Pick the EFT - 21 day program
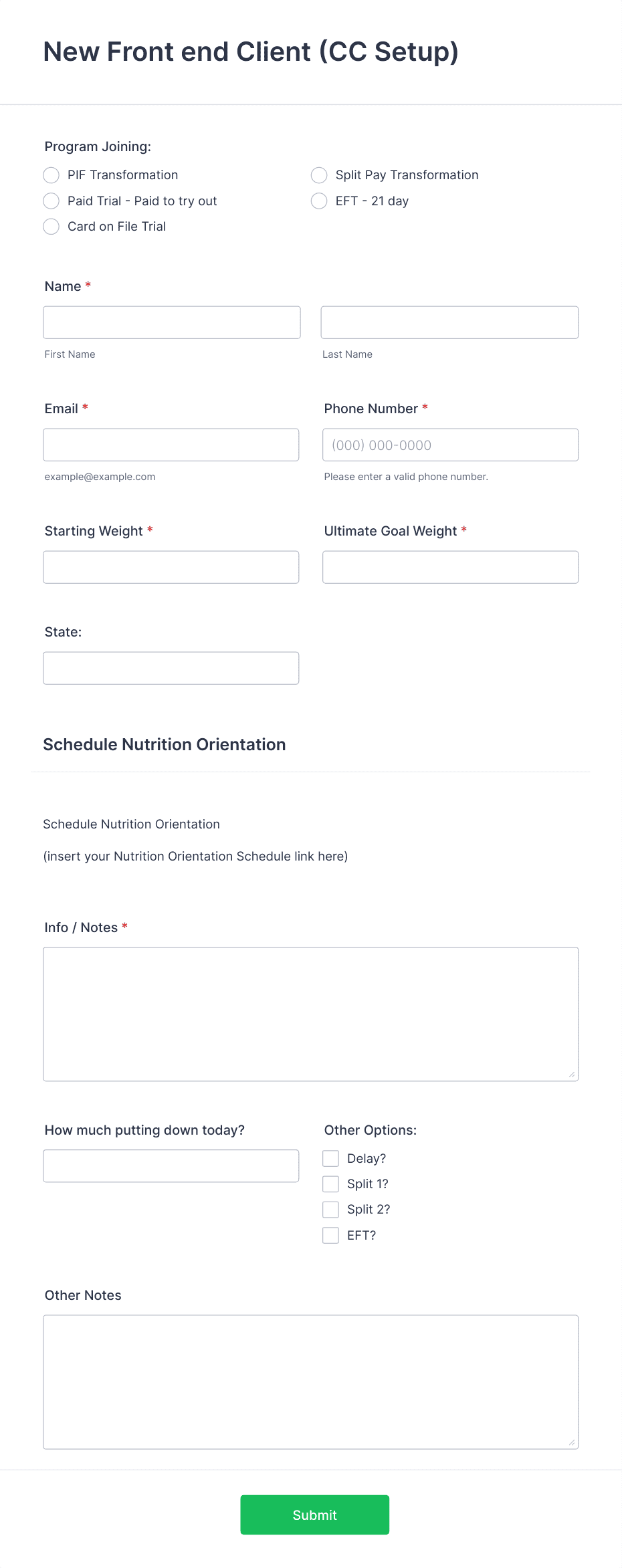622x1568 pixels. point(319,201)
